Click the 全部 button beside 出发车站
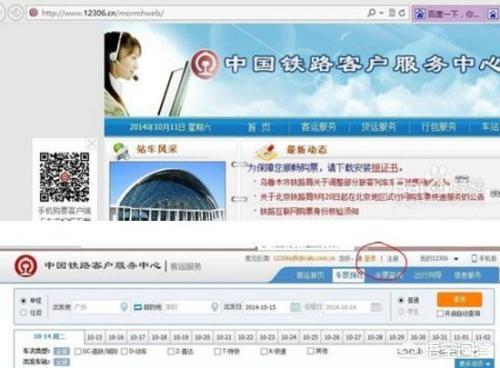This screenshot has height=368, width=500. [62, 362]
